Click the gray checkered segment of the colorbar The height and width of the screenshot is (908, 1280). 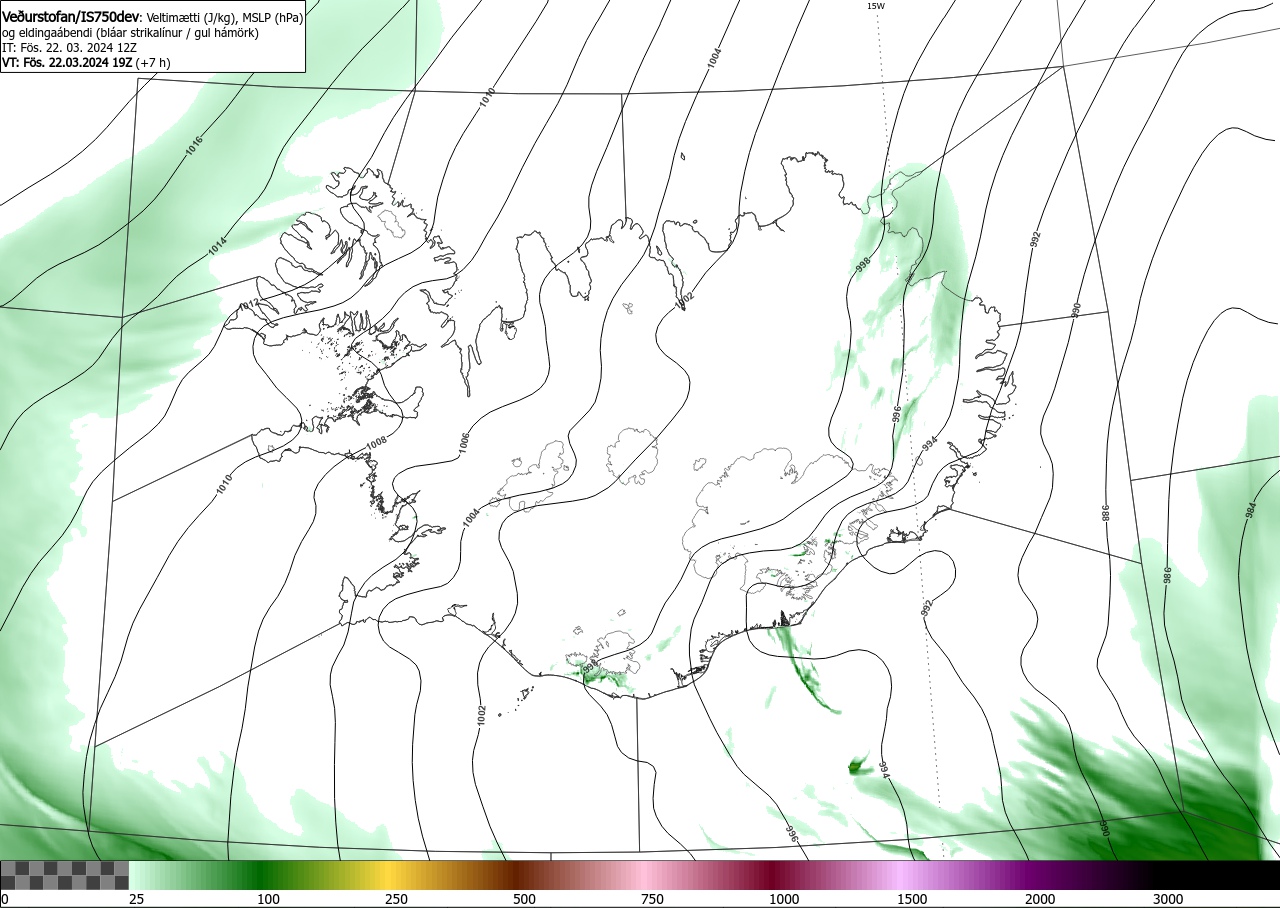coord(64,875)
